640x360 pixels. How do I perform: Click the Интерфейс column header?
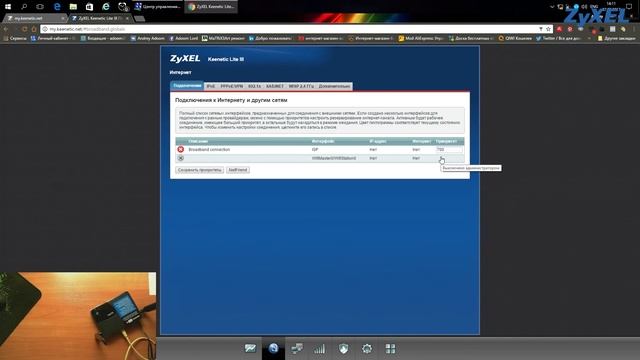pos(323,141)
